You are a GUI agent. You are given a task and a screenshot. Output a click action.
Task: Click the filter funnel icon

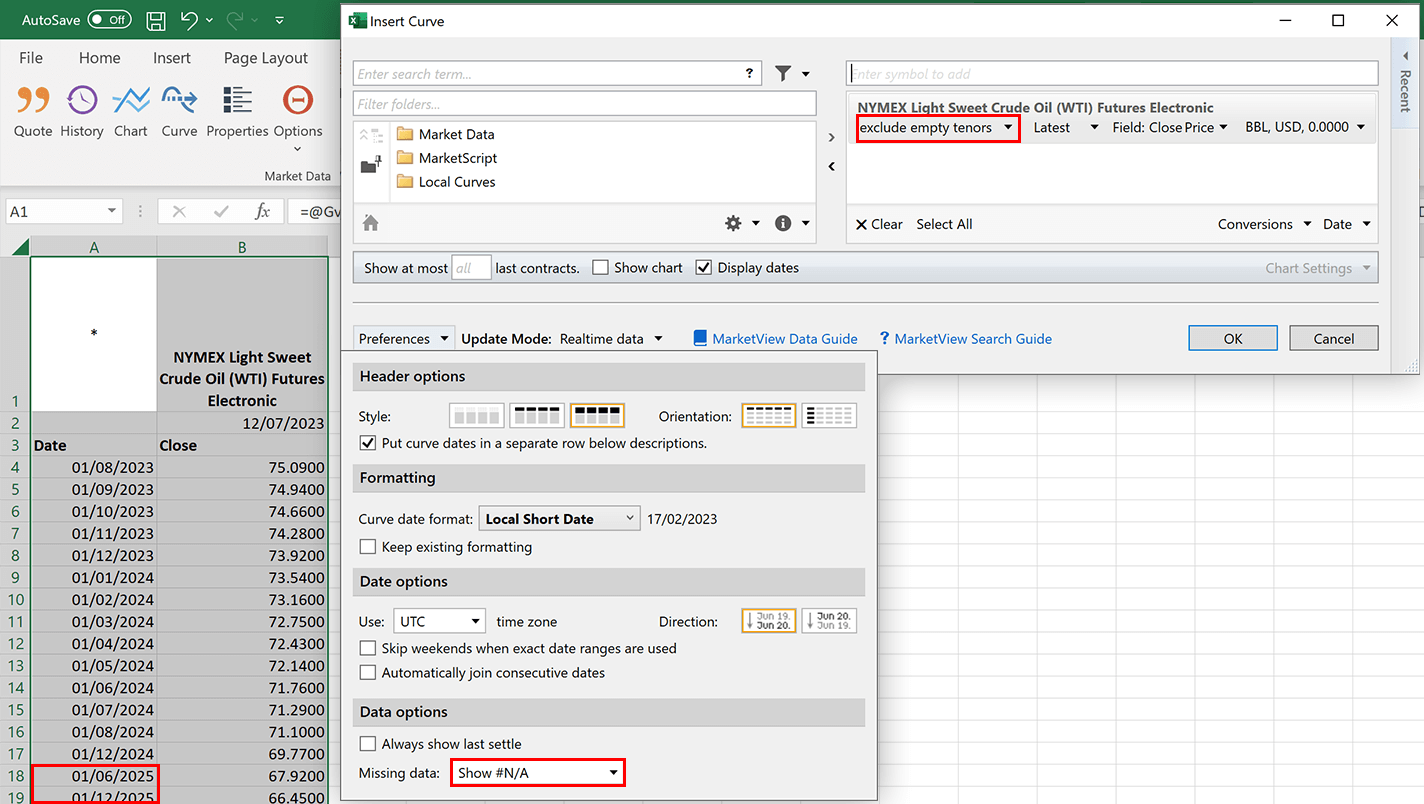tap(783, 73)
